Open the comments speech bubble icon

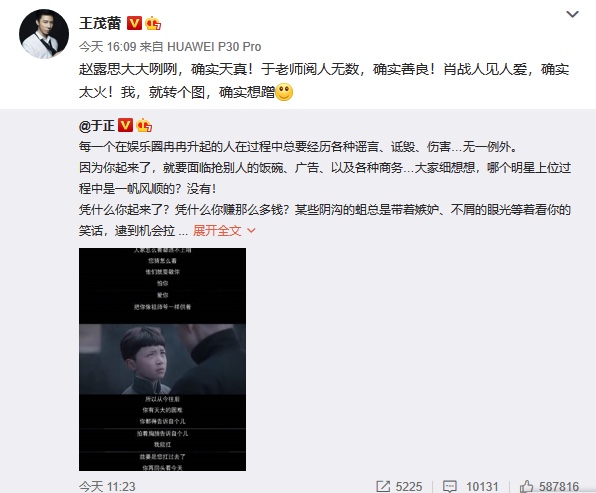tap(450, 486)
